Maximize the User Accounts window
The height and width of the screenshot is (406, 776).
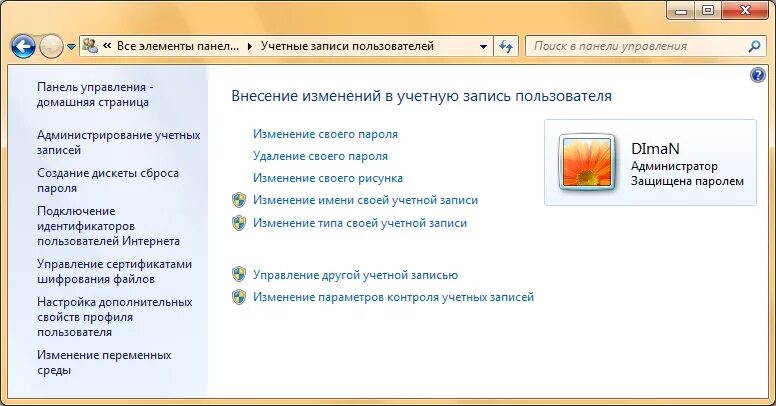tap(708, 9)
